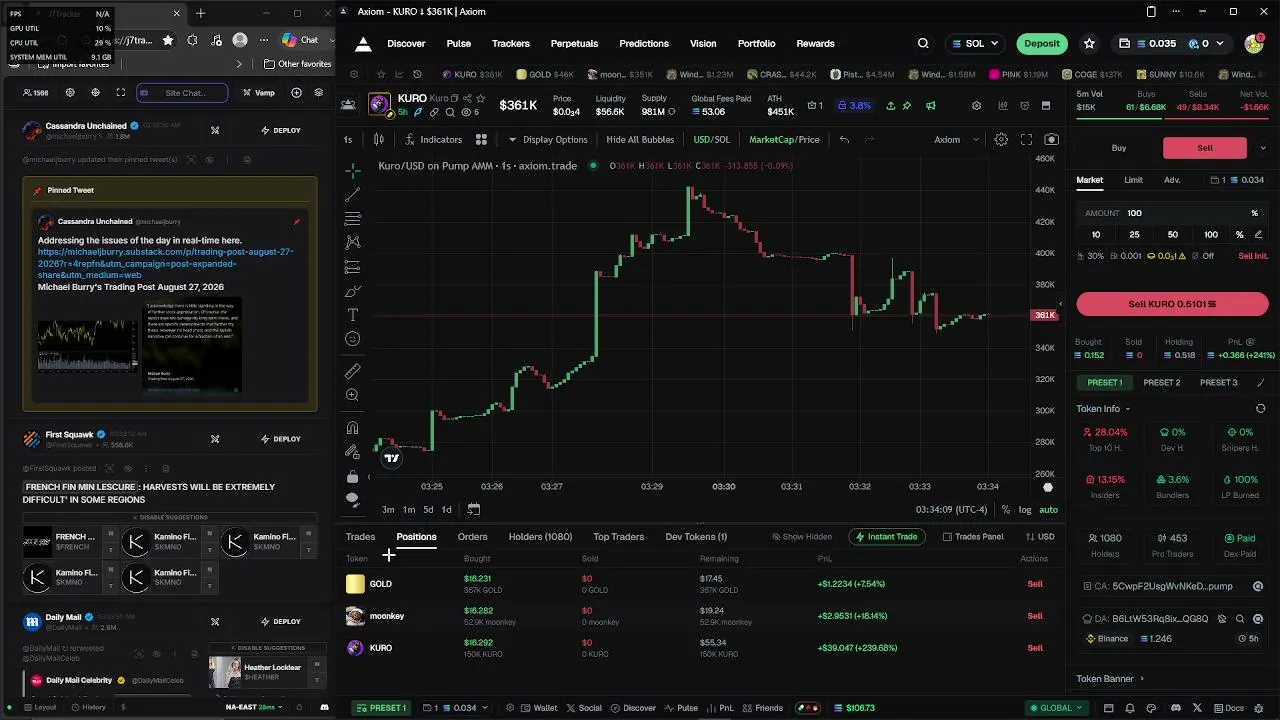Go to the Perpetuals page

[574, 44]
